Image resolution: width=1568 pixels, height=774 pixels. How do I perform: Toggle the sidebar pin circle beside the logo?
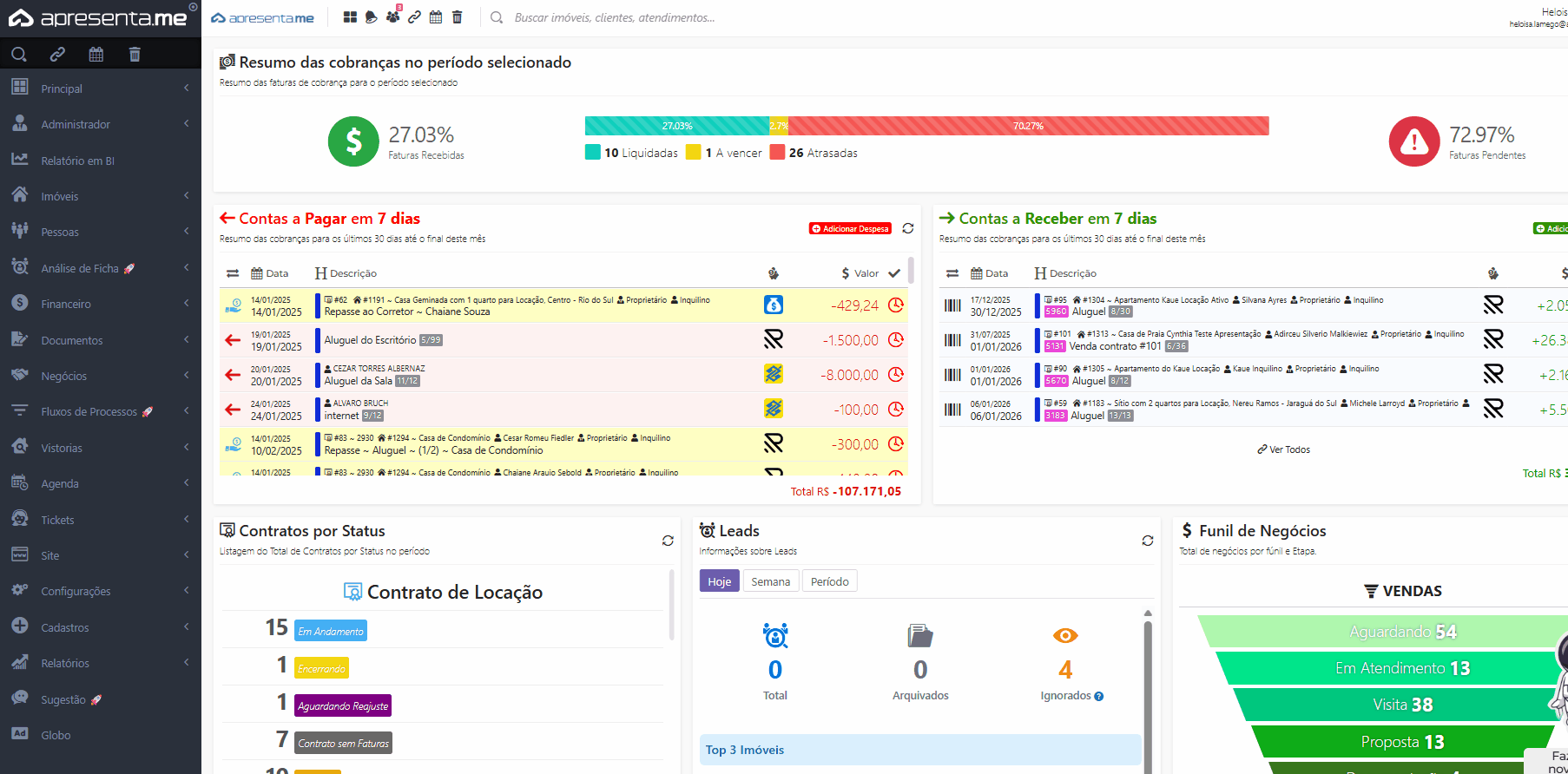pyautogui.click(x=193, y=7)
